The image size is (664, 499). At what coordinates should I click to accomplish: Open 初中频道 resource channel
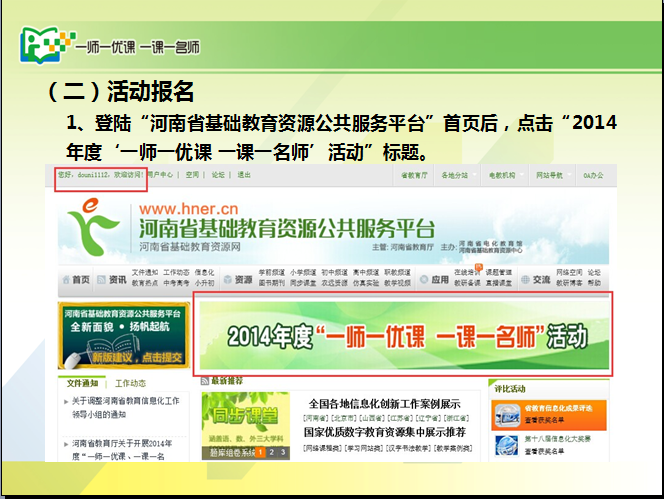(x=335, y=272)
